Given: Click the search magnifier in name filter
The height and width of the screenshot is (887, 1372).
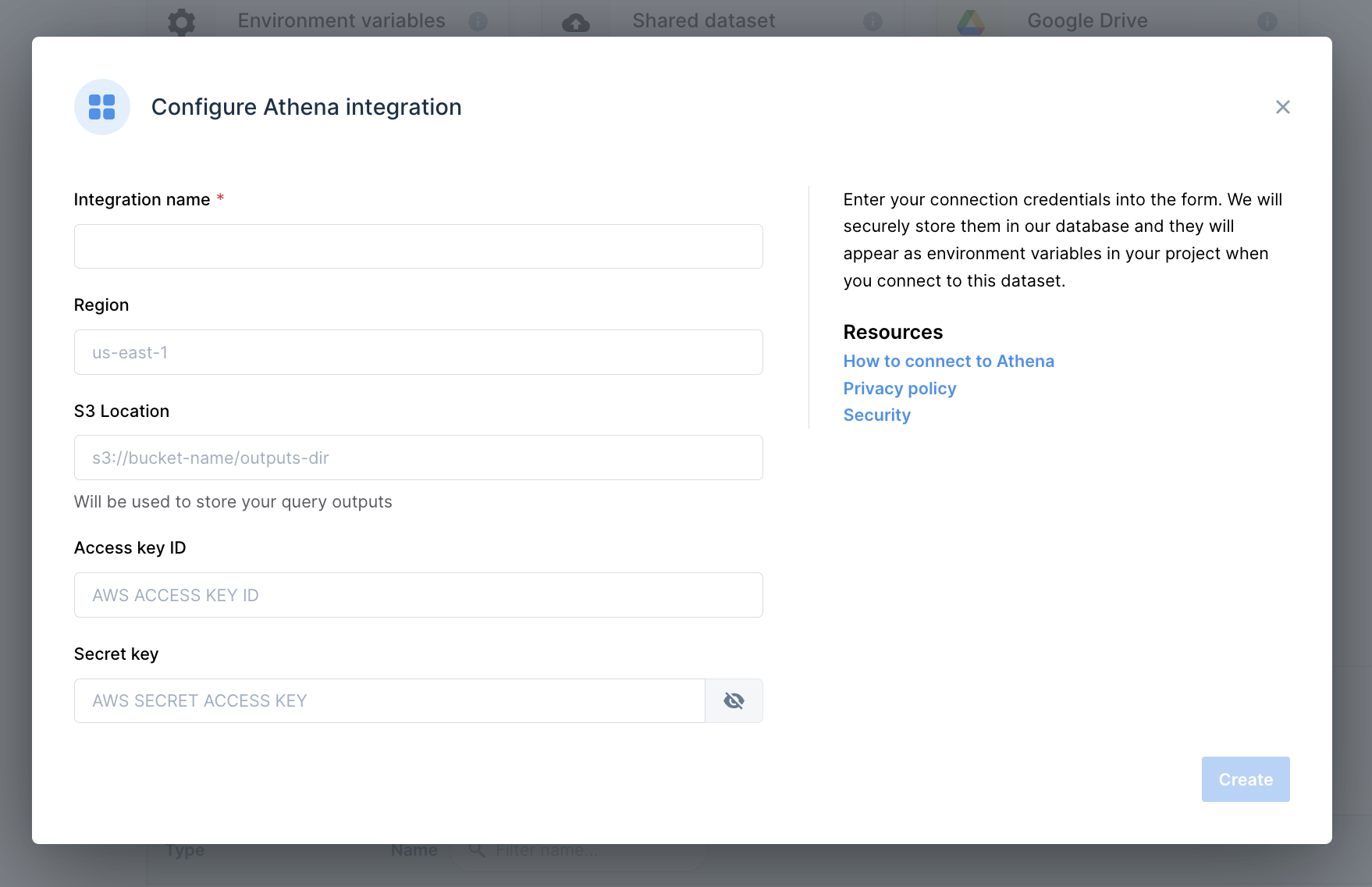Looking at the screenshot, I should coord(477,850).
